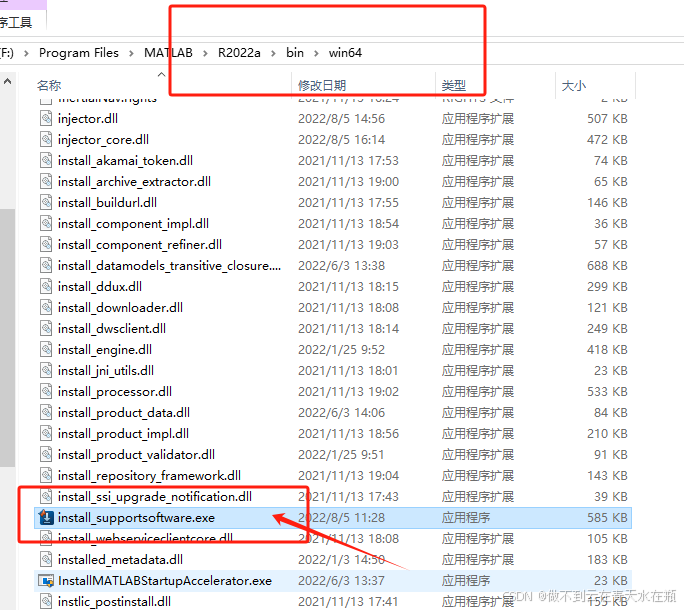Image resolution: width=684 pixels, height=610 pixels.
Task: Expand the chevron after MATLAB breadcrumb
Action: [x=205, y=53]
